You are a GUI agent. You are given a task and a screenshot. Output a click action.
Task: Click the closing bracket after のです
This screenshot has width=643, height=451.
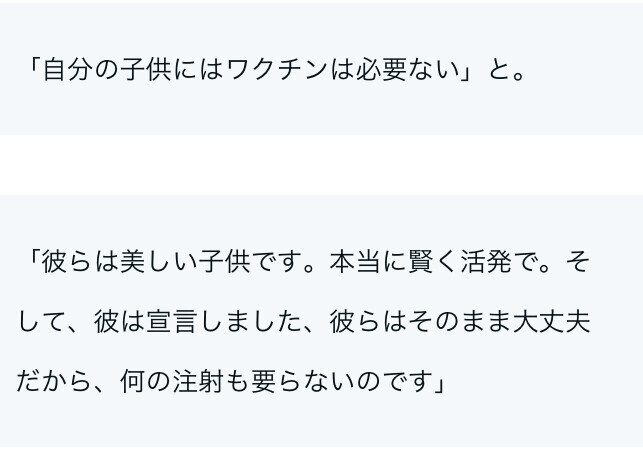coord(438,381)
